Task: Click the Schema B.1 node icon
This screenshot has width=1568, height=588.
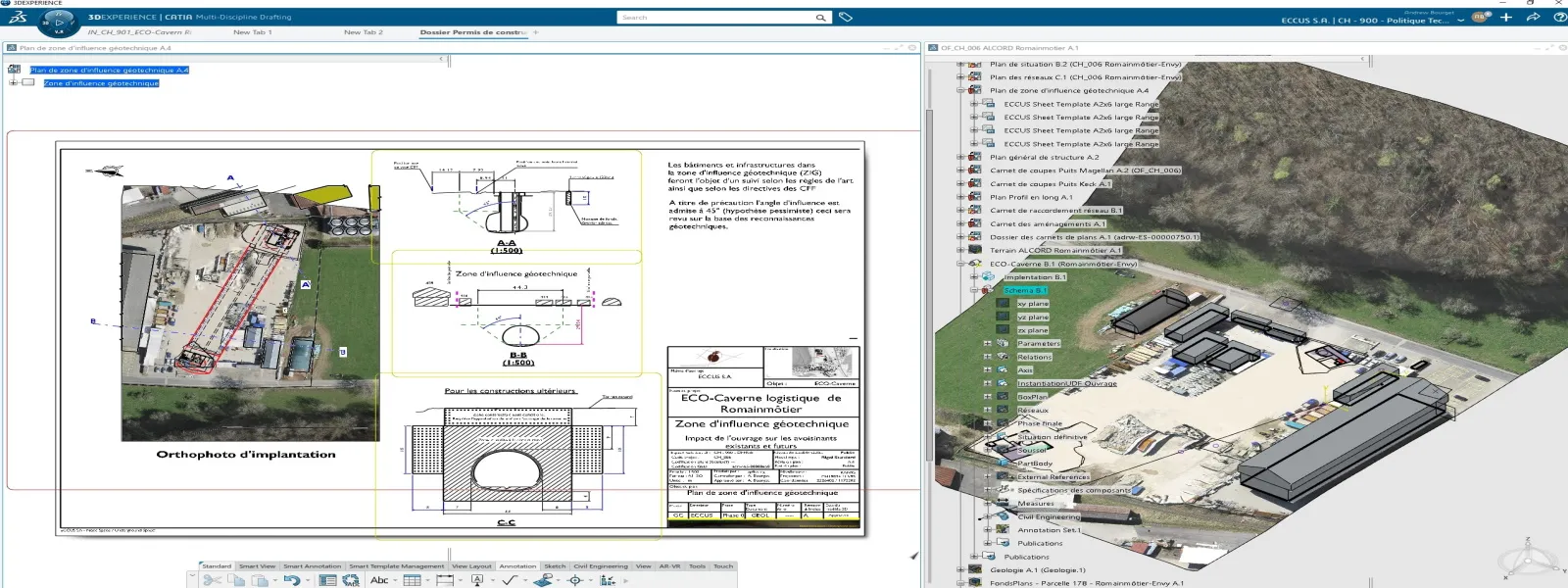Action: pyautogui.click(x=988, y=290)
